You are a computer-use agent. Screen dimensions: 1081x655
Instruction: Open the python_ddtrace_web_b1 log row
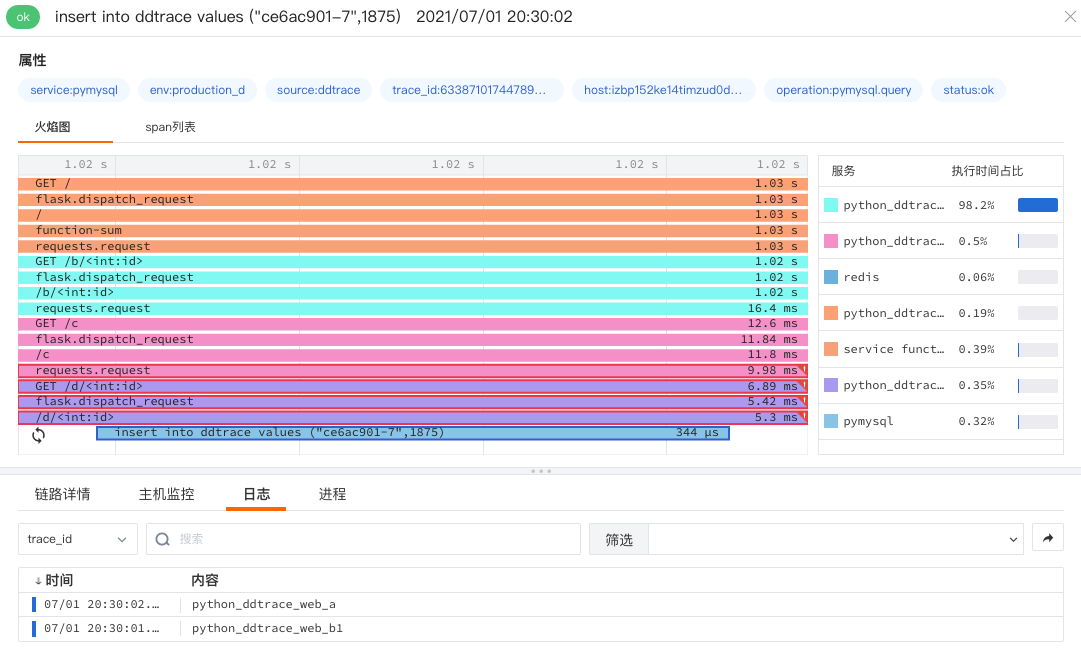point(540,628)
